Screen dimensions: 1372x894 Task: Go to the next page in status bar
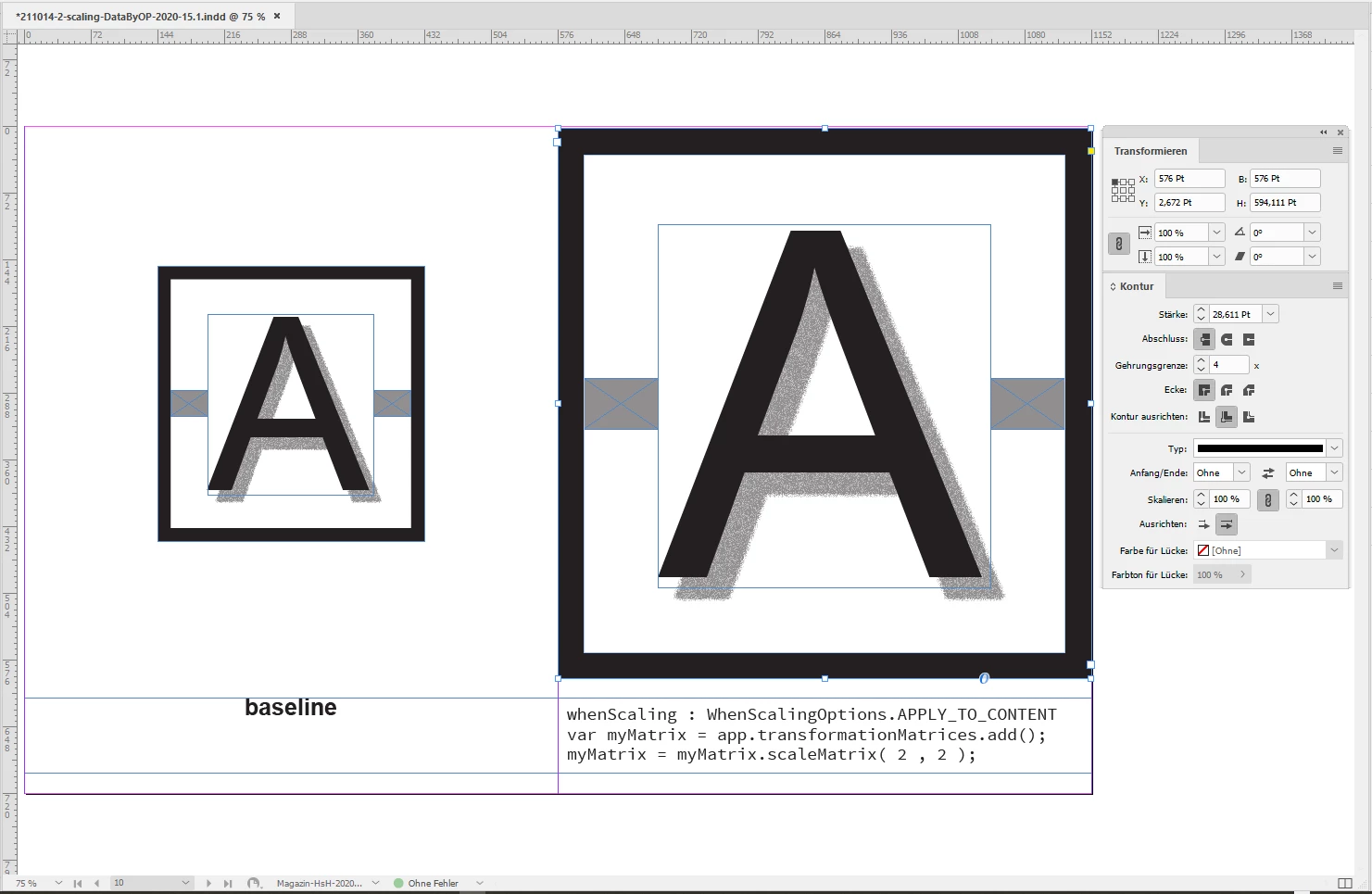(208, 883)
